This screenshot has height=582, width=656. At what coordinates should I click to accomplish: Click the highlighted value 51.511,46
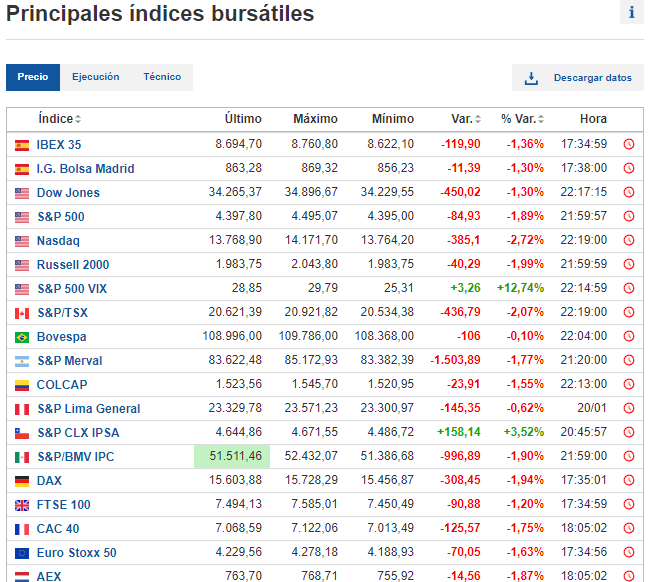point(232,456)
